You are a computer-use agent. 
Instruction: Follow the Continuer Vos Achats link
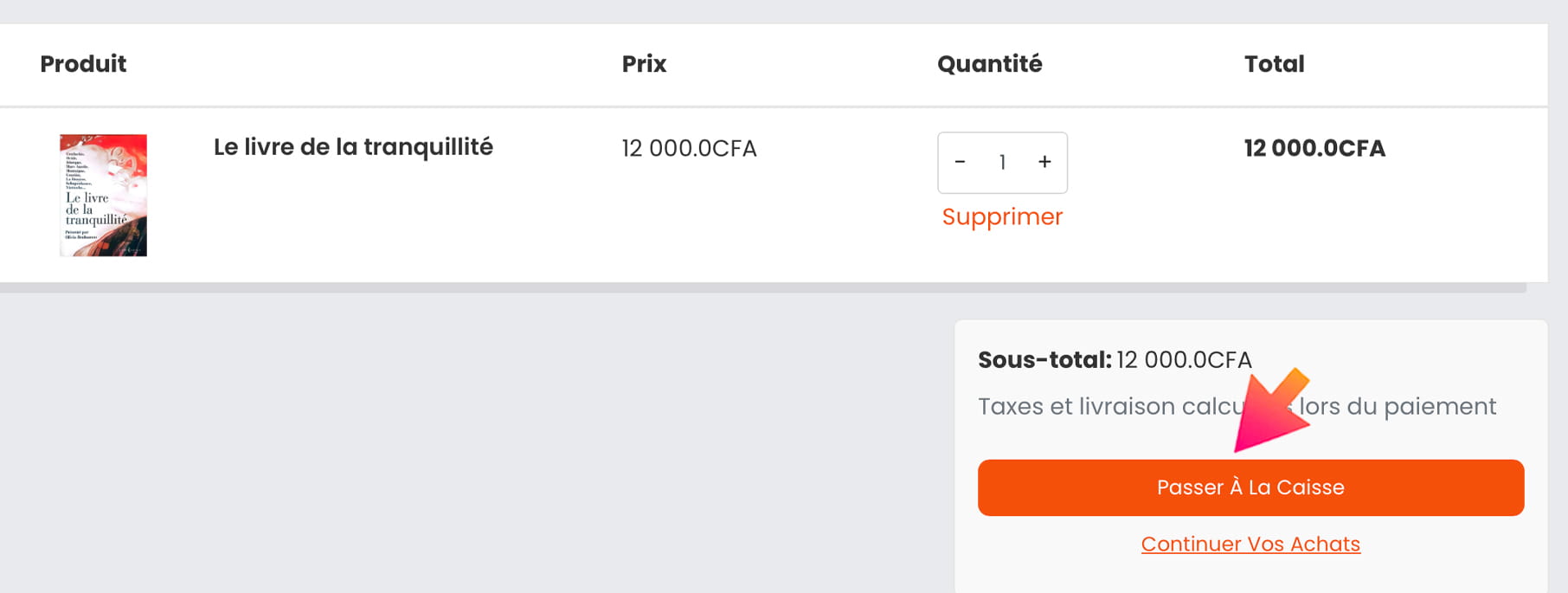1250,544
